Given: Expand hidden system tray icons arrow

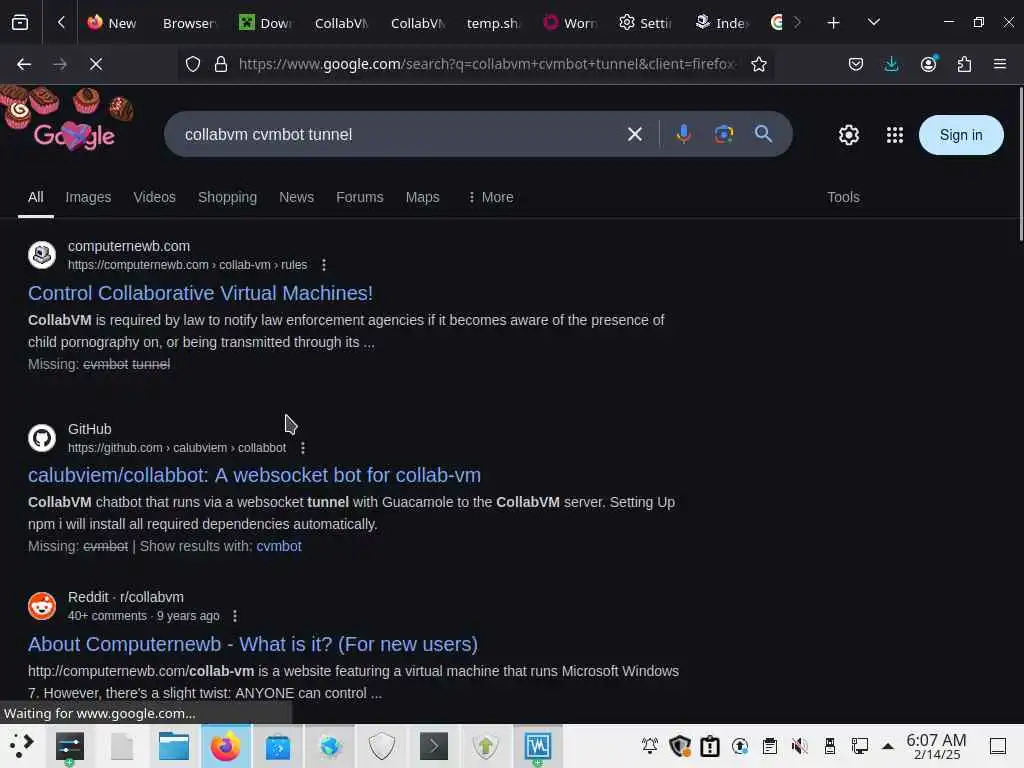Looking at the screenshot, I should point(888,746).
